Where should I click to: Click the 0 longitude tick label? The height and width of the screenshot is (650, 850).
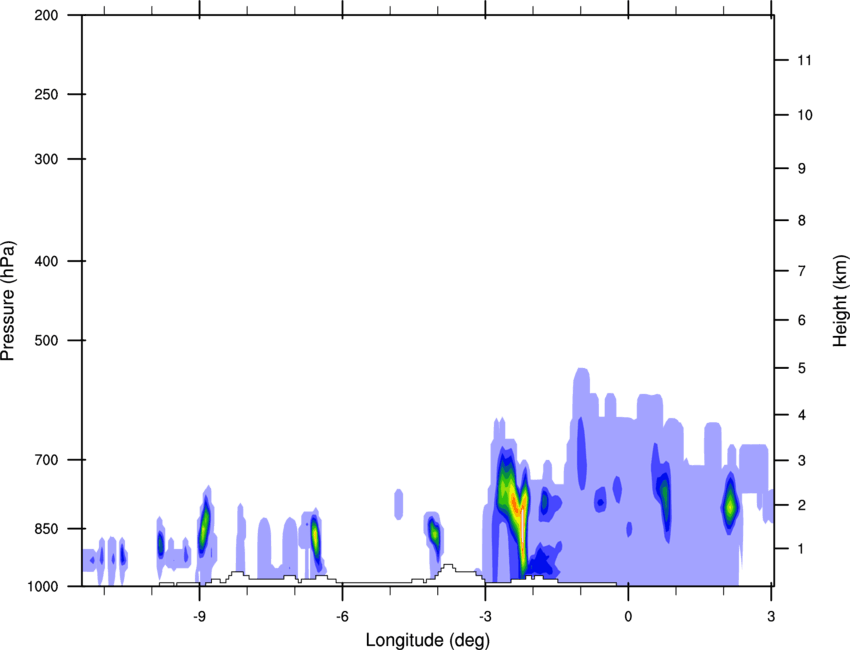[x=628, y=617]
